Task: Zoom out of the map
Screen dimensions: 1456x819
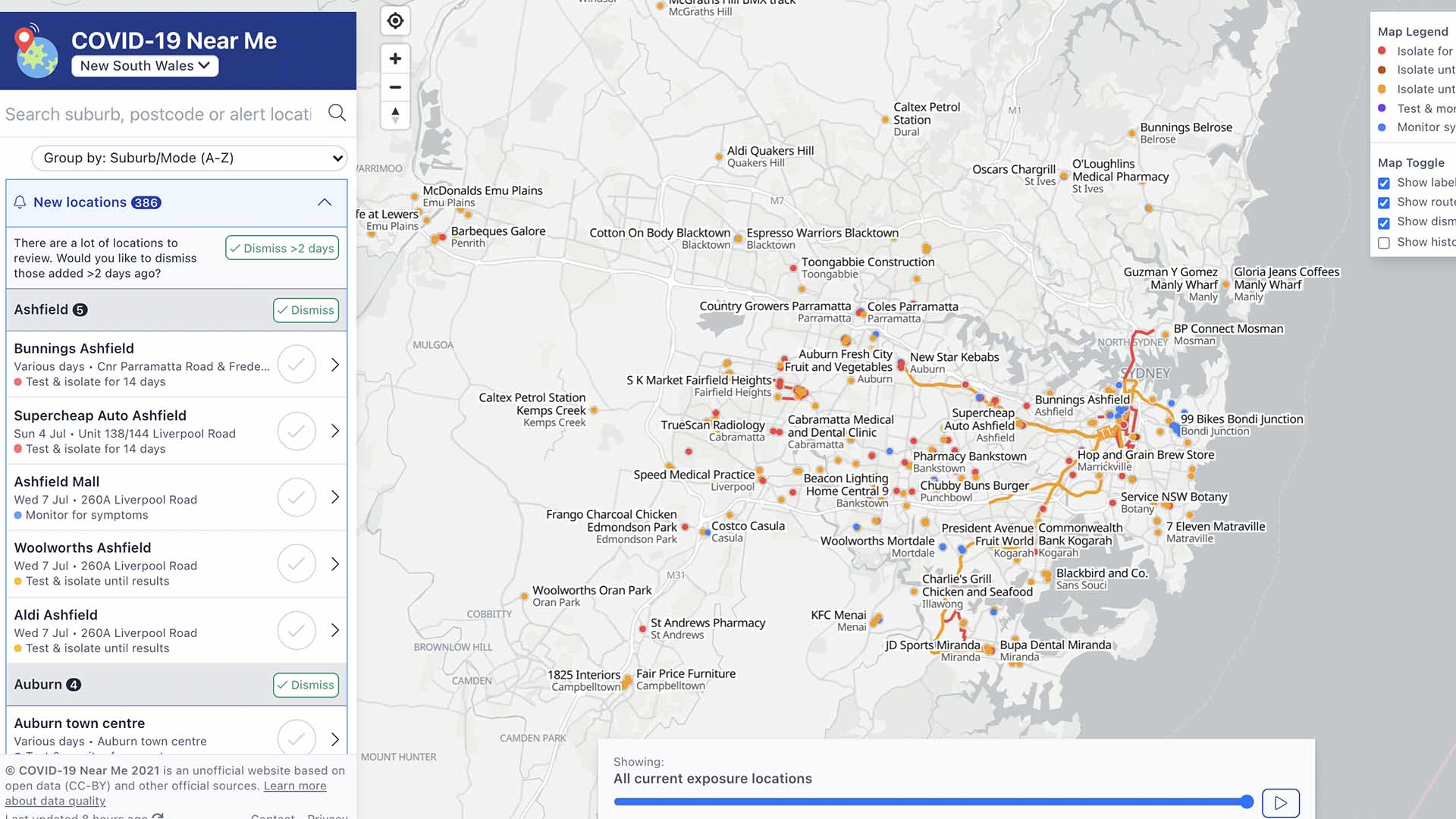Action: coord(395,87)
